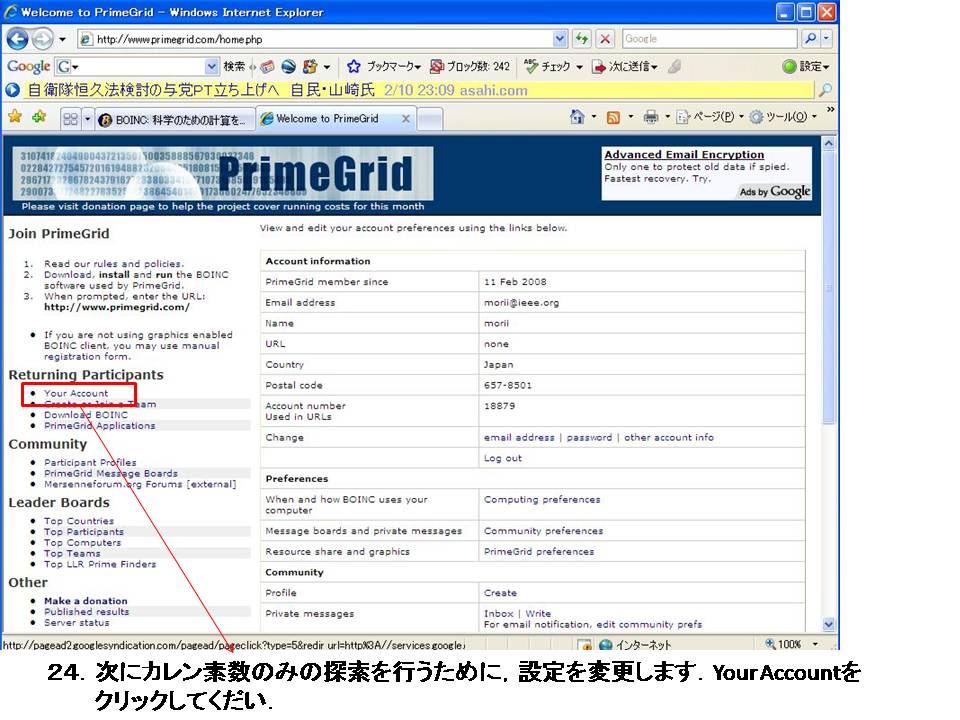Open the Server status link
Image resolution: width=960 pixels, height=720 pixels.
click(x=77, y=622)
